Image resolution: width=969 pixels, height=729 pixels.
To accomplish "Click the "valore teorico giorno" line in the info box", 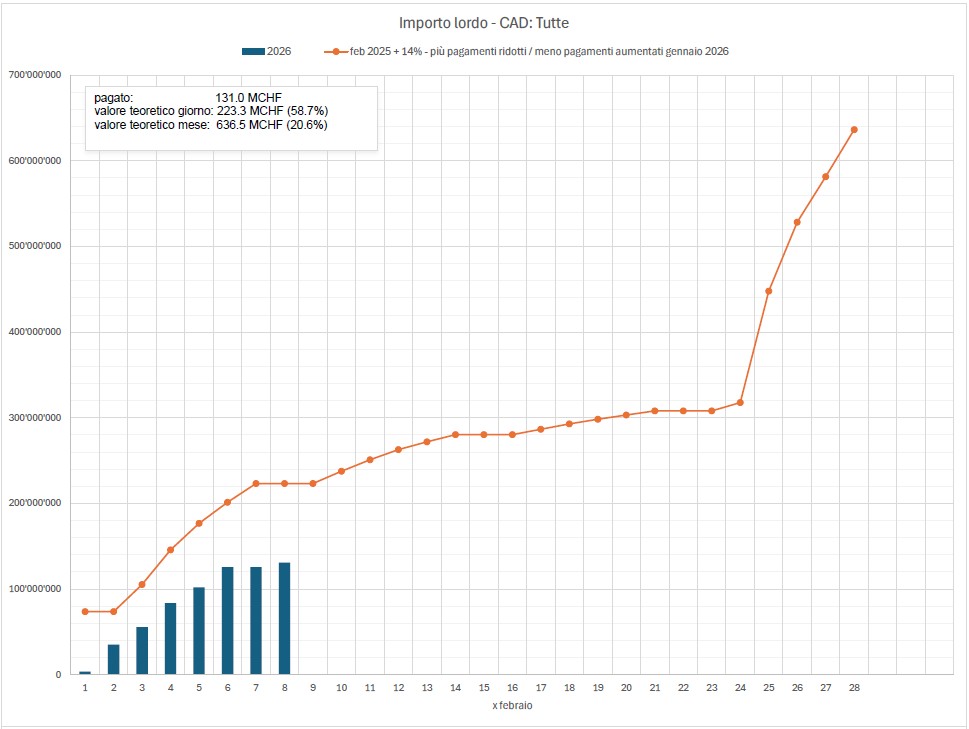I will (x=211, y=111).
